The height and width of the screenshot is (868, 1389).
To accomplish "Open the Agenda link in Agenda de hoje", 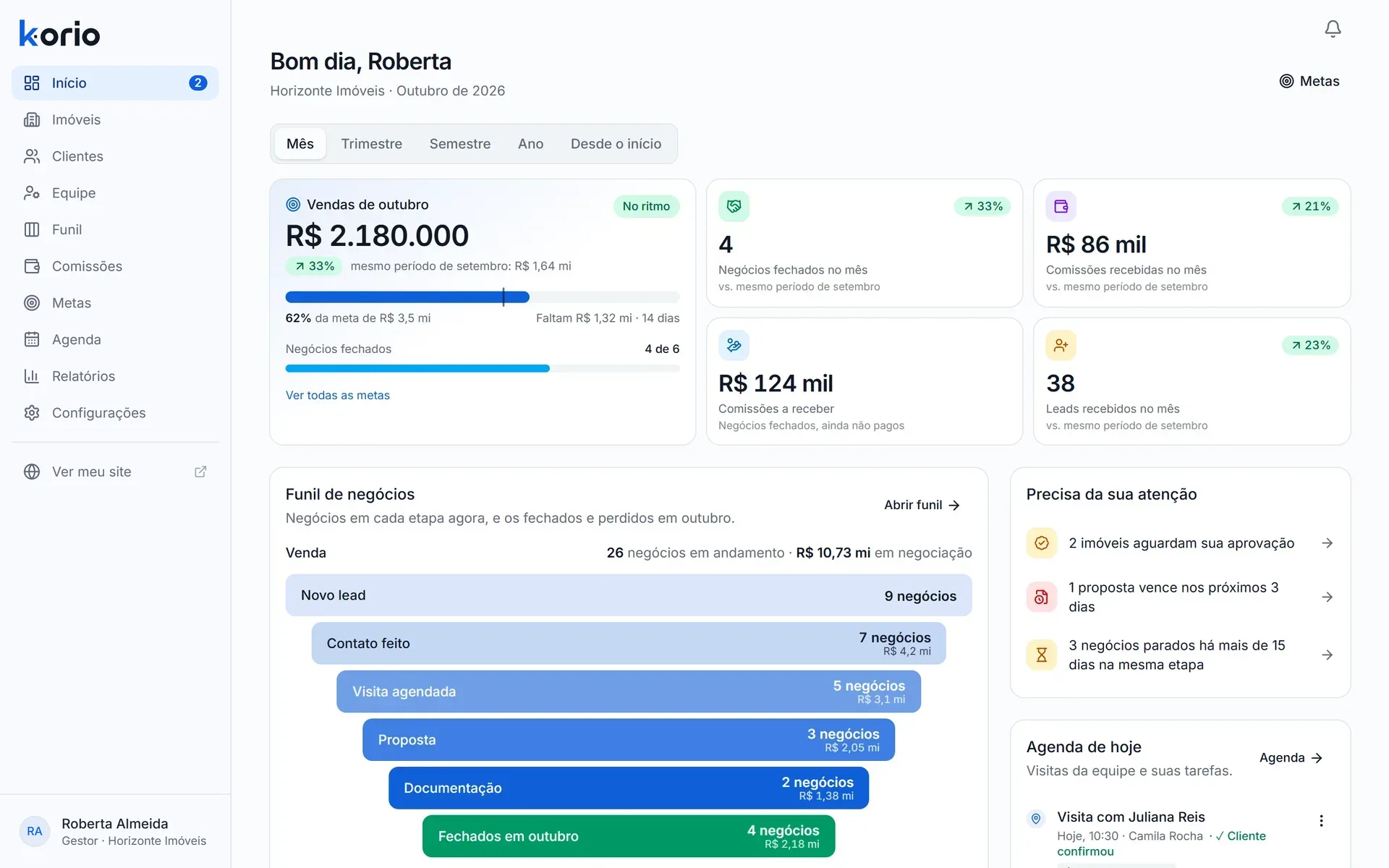I will [1291, 757].
